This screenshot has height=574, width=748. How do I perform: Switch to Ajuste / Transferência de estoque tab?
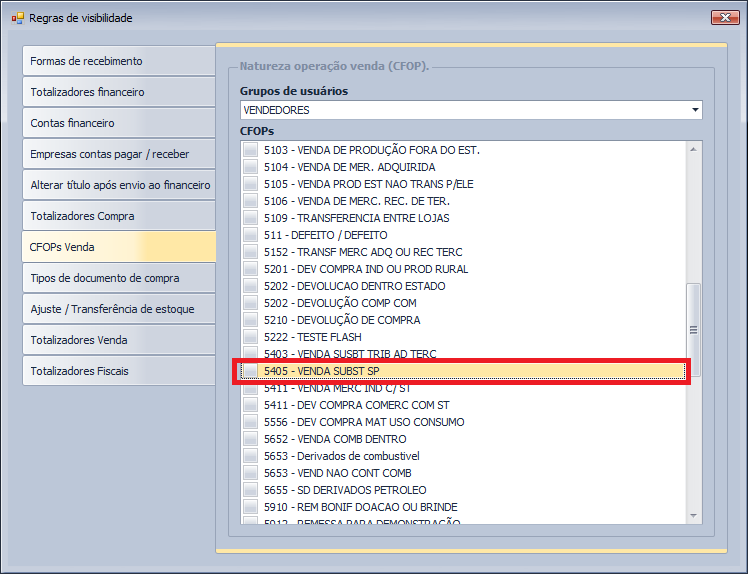(119, 309)
